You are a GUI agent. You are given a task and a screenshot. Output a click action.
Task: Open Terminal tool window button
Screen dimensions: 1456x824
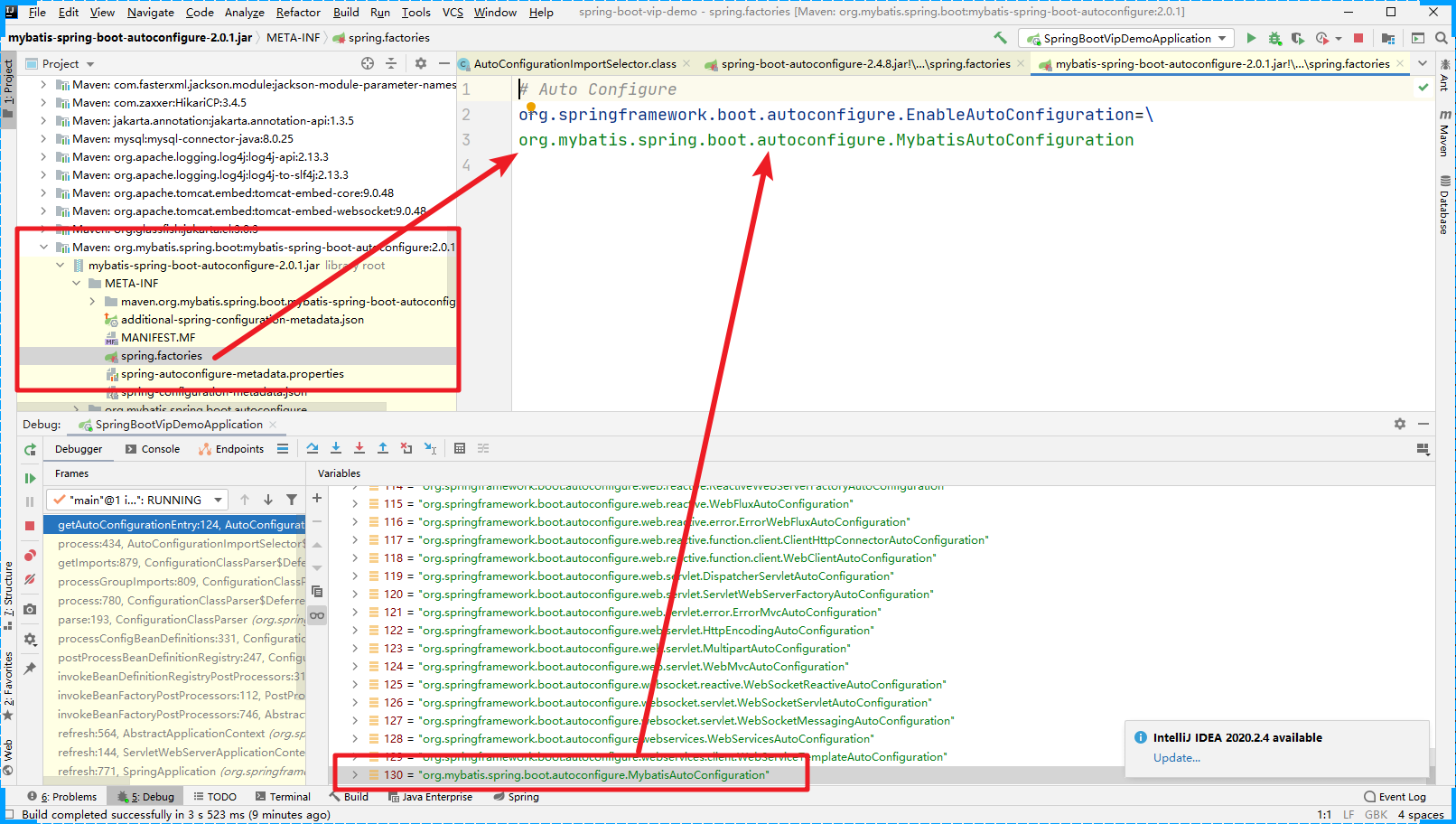(x=283, y=797)
